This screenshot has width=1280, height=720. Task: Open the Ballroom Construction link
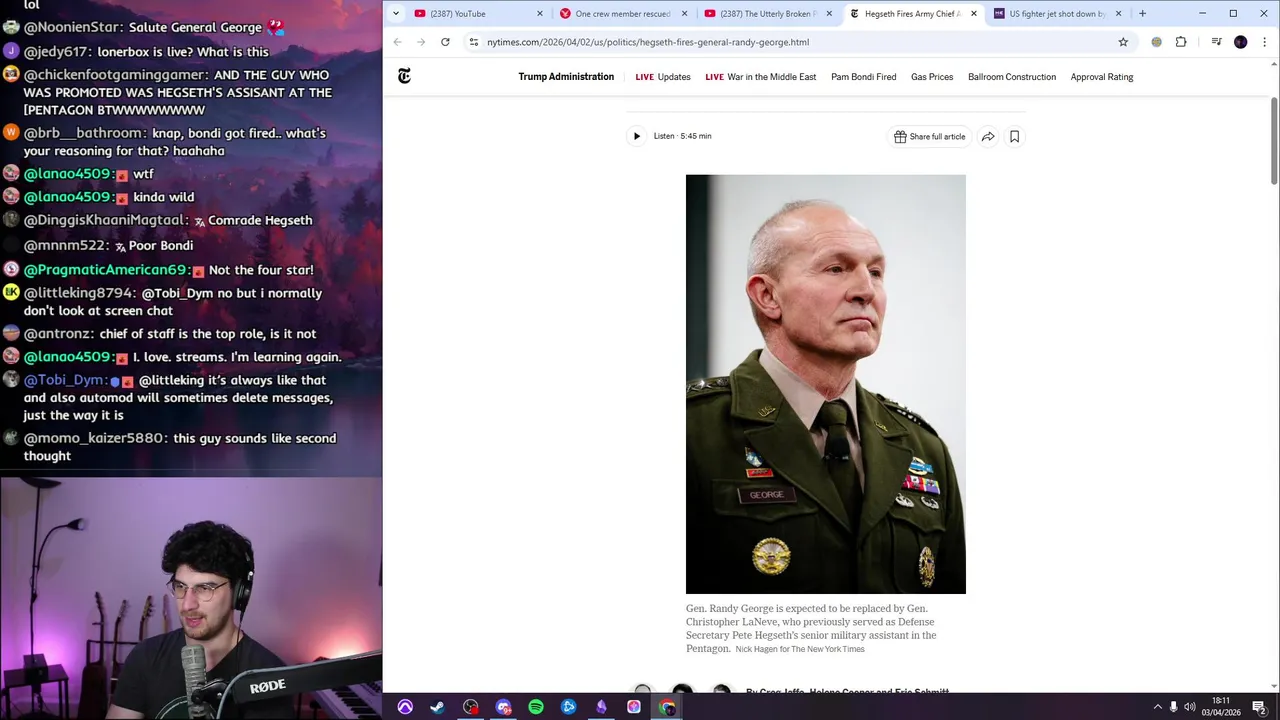coord(1012,77)
